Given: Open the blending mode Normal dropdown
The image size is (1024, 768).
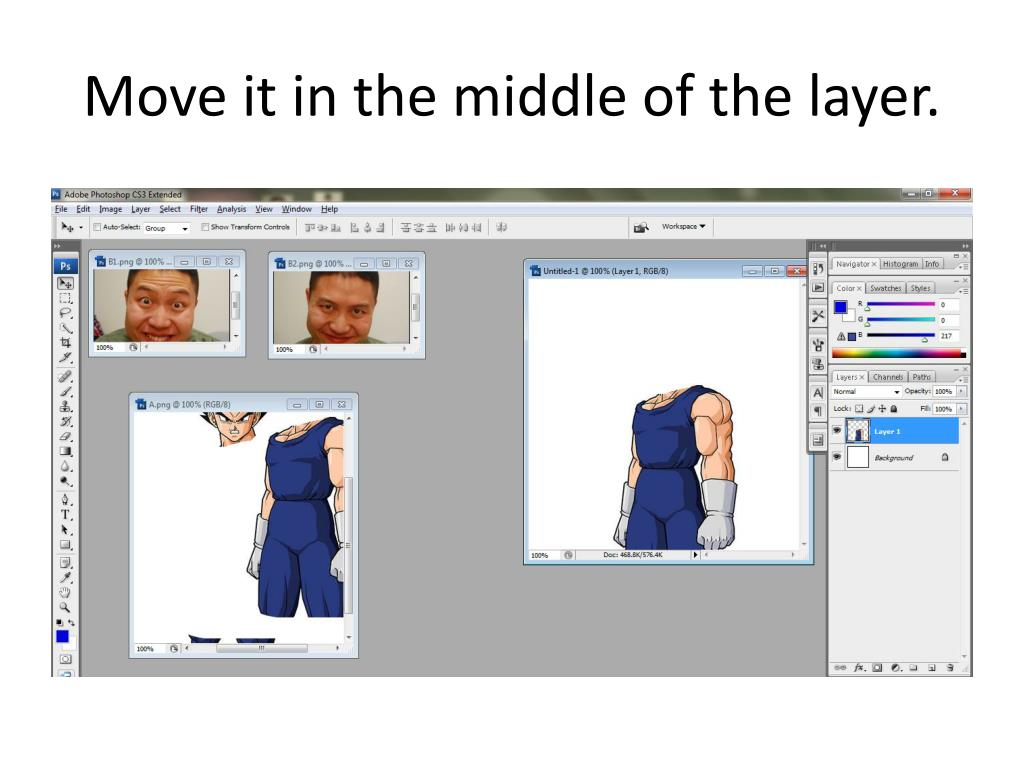Looking at the screenshot, I should pyautogui.click(x=867, y=392).
